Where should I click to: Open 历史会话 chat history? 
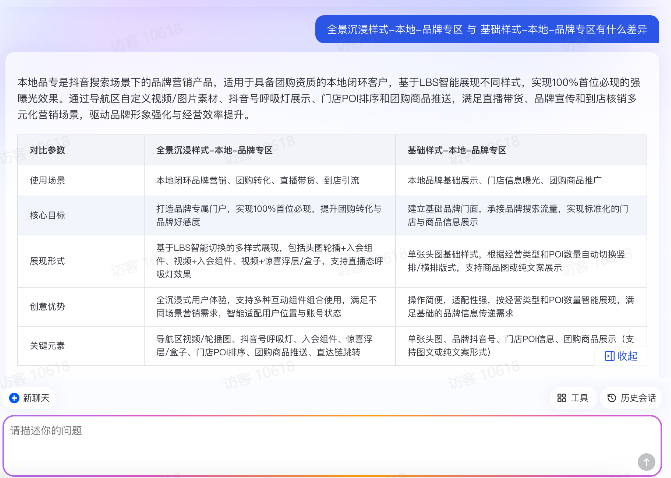pos(631,398)
